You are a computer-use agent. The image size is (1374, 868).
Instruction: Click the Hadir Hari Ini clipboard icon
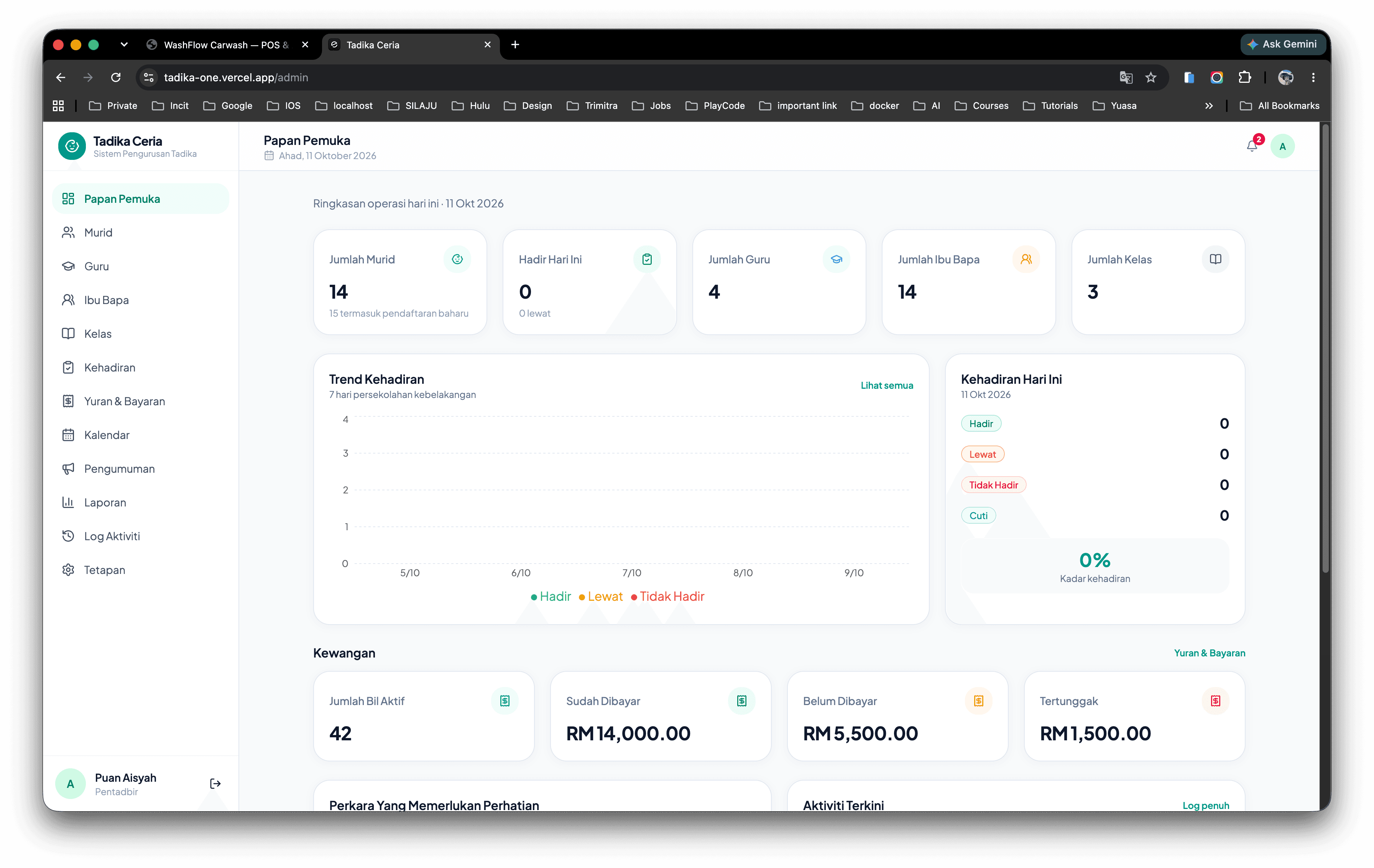pos(647,259)
